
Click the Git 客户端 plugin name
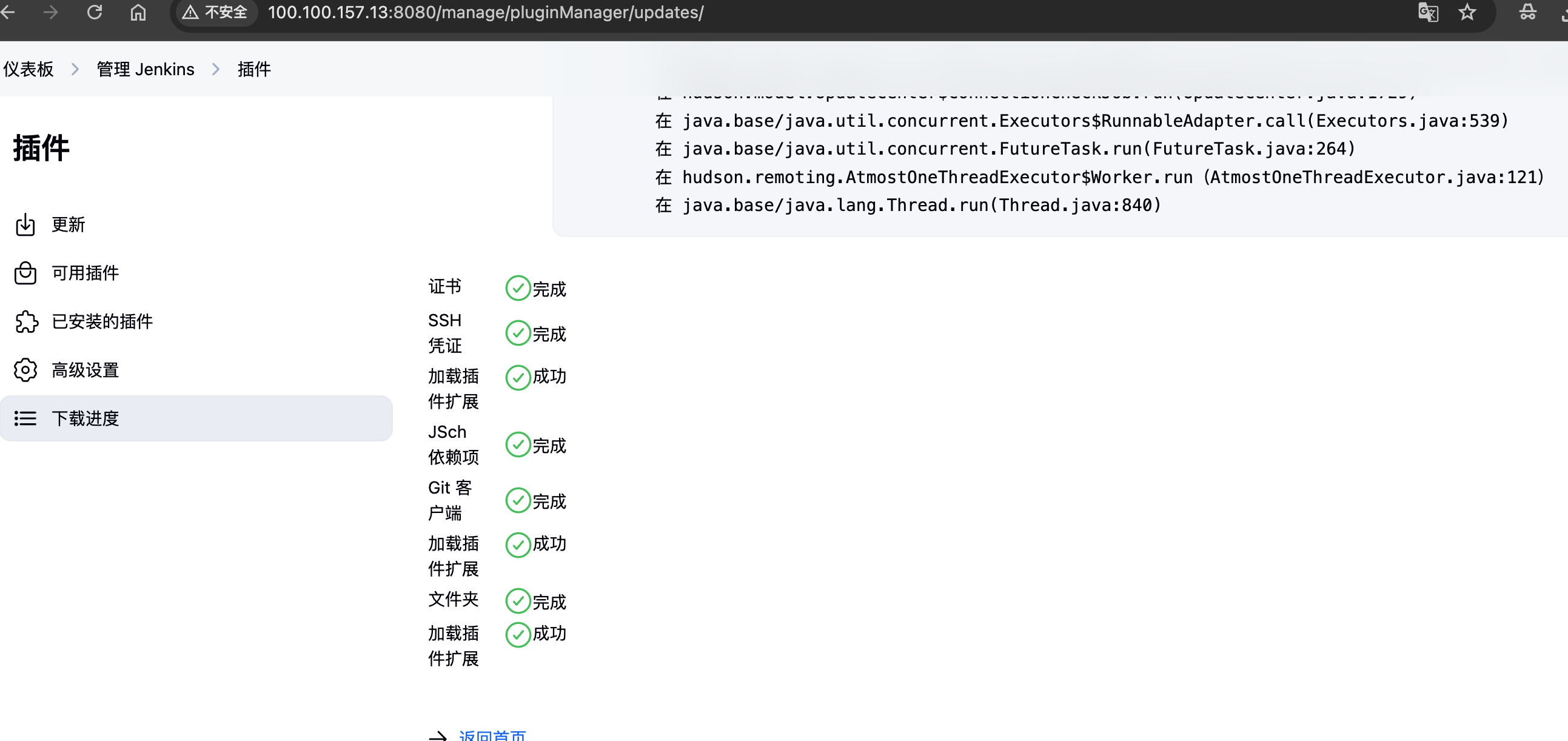[450, 500]
